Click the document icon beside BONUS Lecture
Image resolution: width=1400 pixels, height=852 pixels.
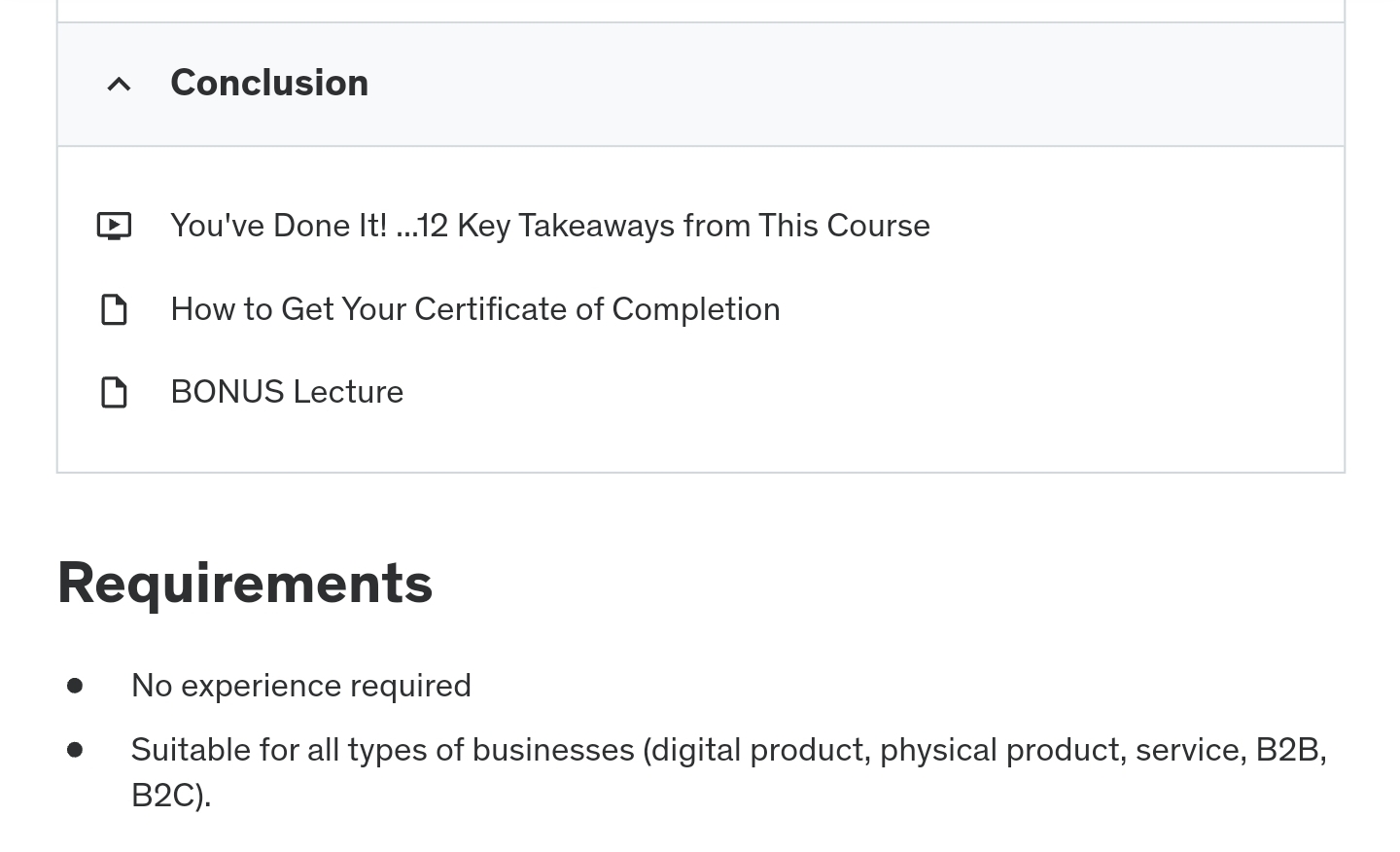click(114, 392)
